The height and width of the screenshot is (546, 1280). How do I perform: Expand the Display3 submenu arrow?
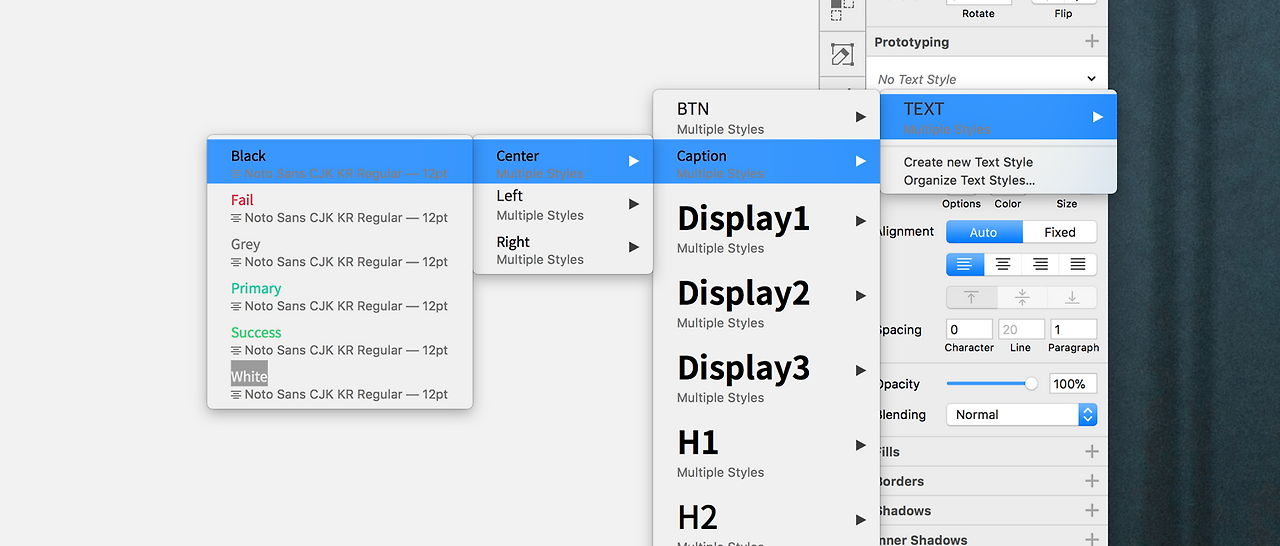coord(860,370)
